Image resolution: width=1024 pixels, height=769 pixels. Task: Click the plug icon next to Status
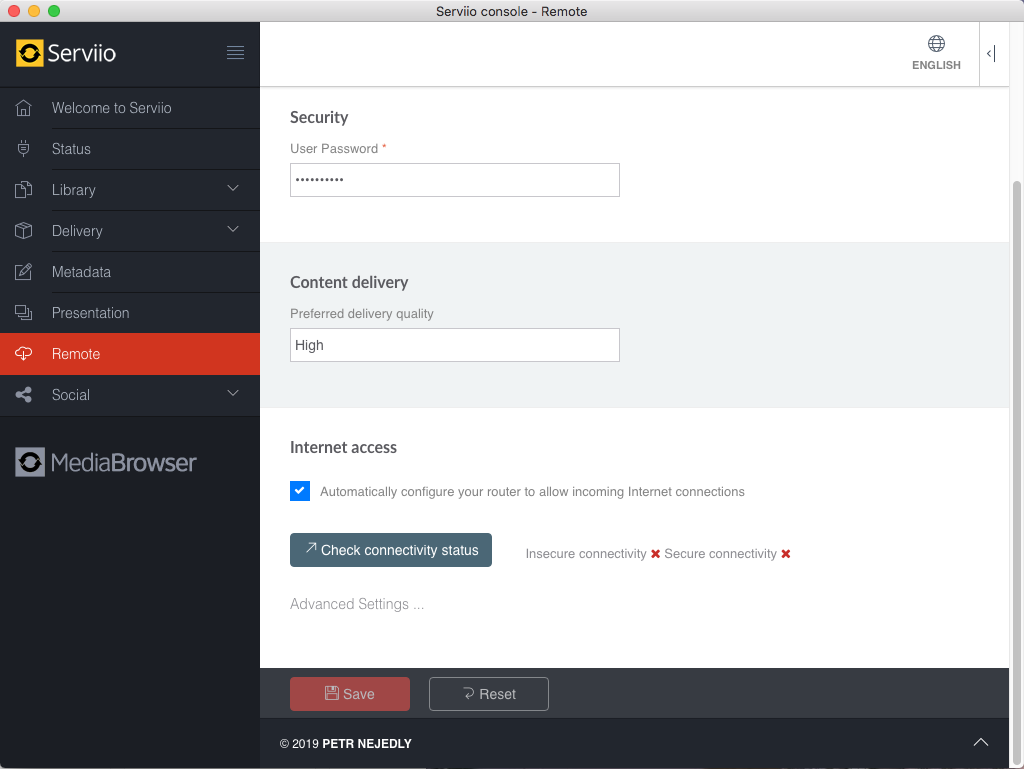[24, 149]
